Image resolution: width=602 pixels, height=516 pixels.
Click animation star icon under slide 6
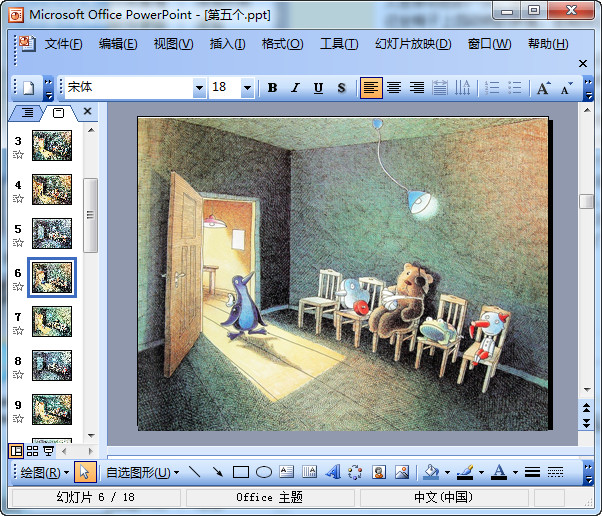[x=18, y=286]
